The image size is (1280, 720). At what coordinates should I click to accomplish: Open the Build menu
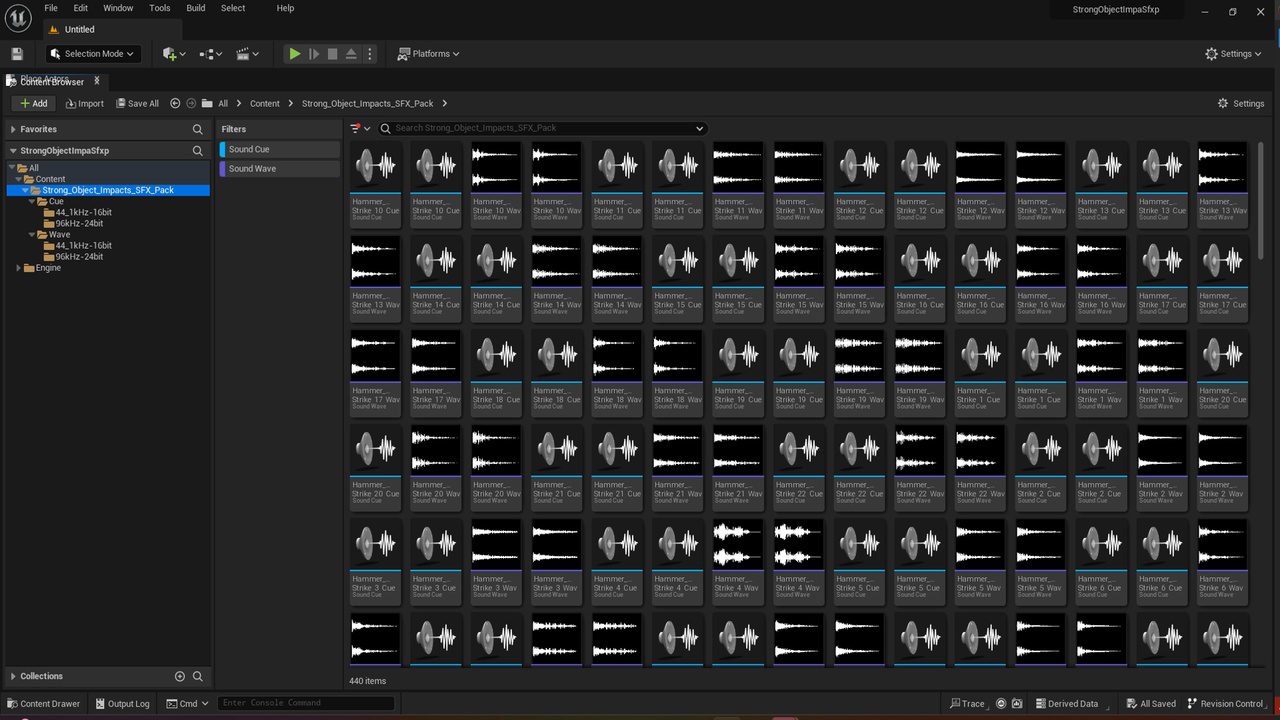tap(196, 8)
